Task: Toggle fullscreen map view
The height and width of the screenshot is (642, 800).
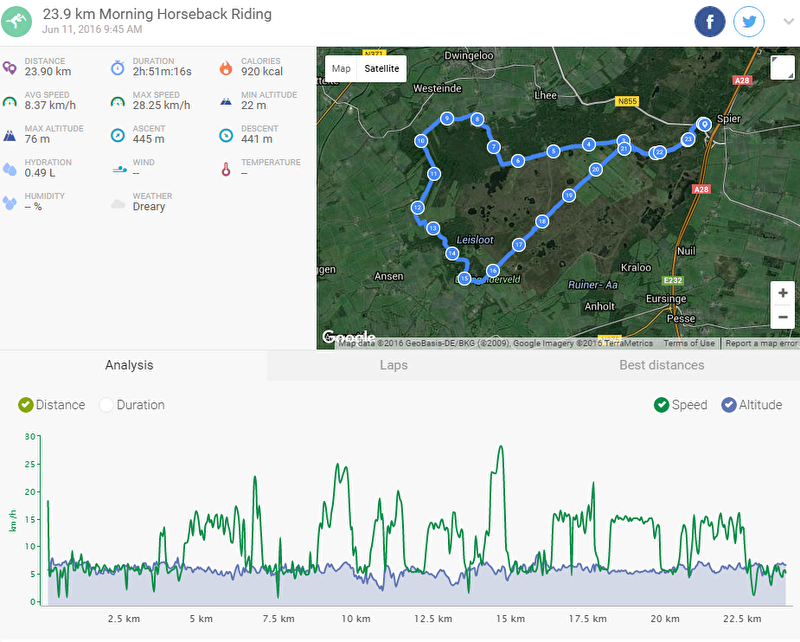Action: [x=782, y=68]
